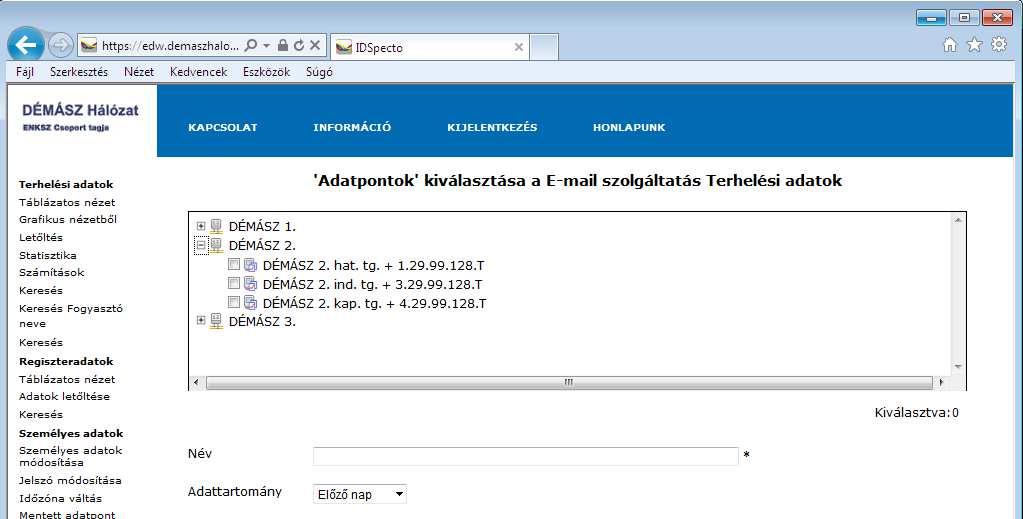
Task: Select the DÉMÁSZ 2. ind. tg. + 3.29.99.128.T label
Action: 372,285
